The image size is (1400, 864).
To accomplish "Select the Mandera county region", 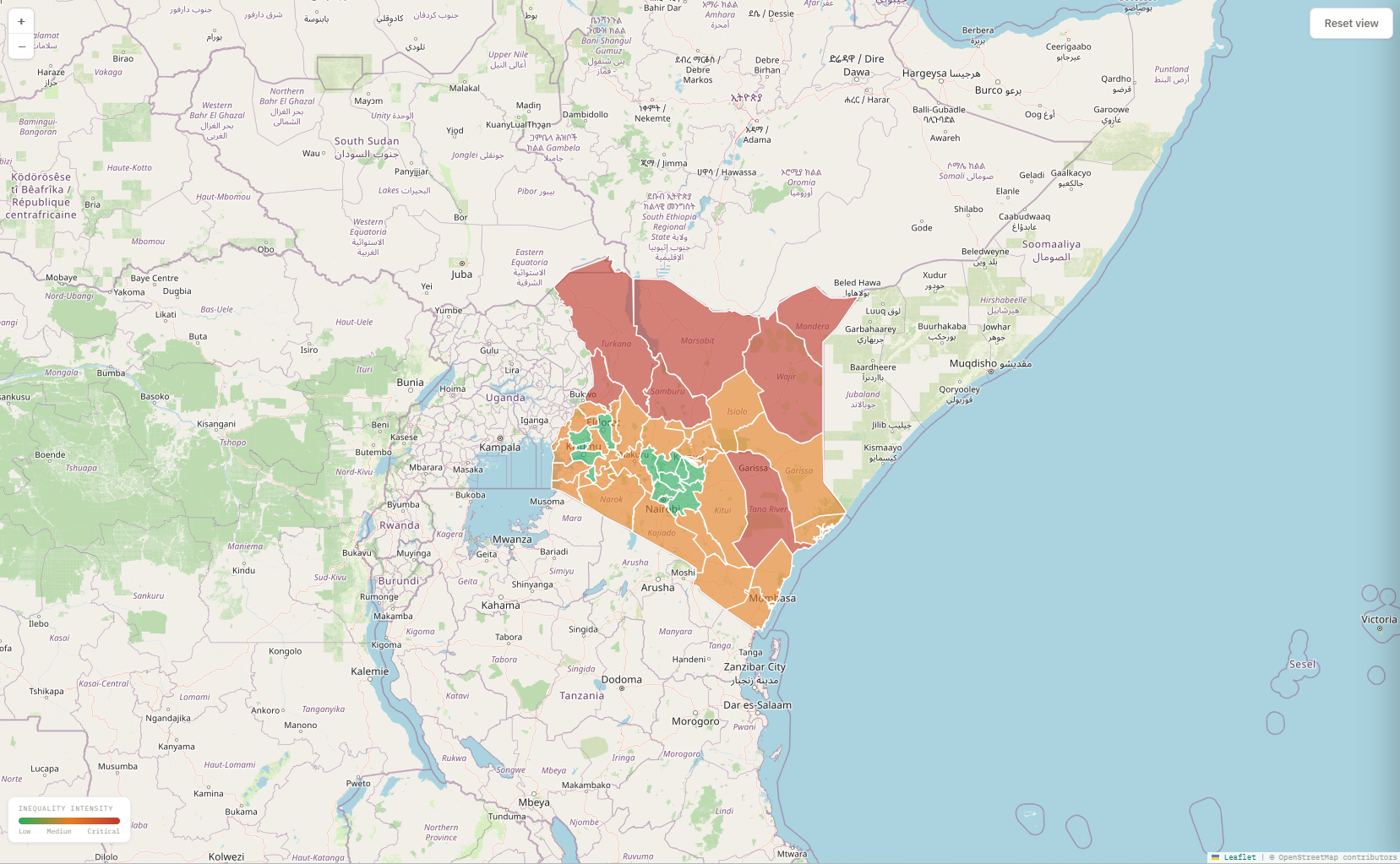I will pos(815,325).
